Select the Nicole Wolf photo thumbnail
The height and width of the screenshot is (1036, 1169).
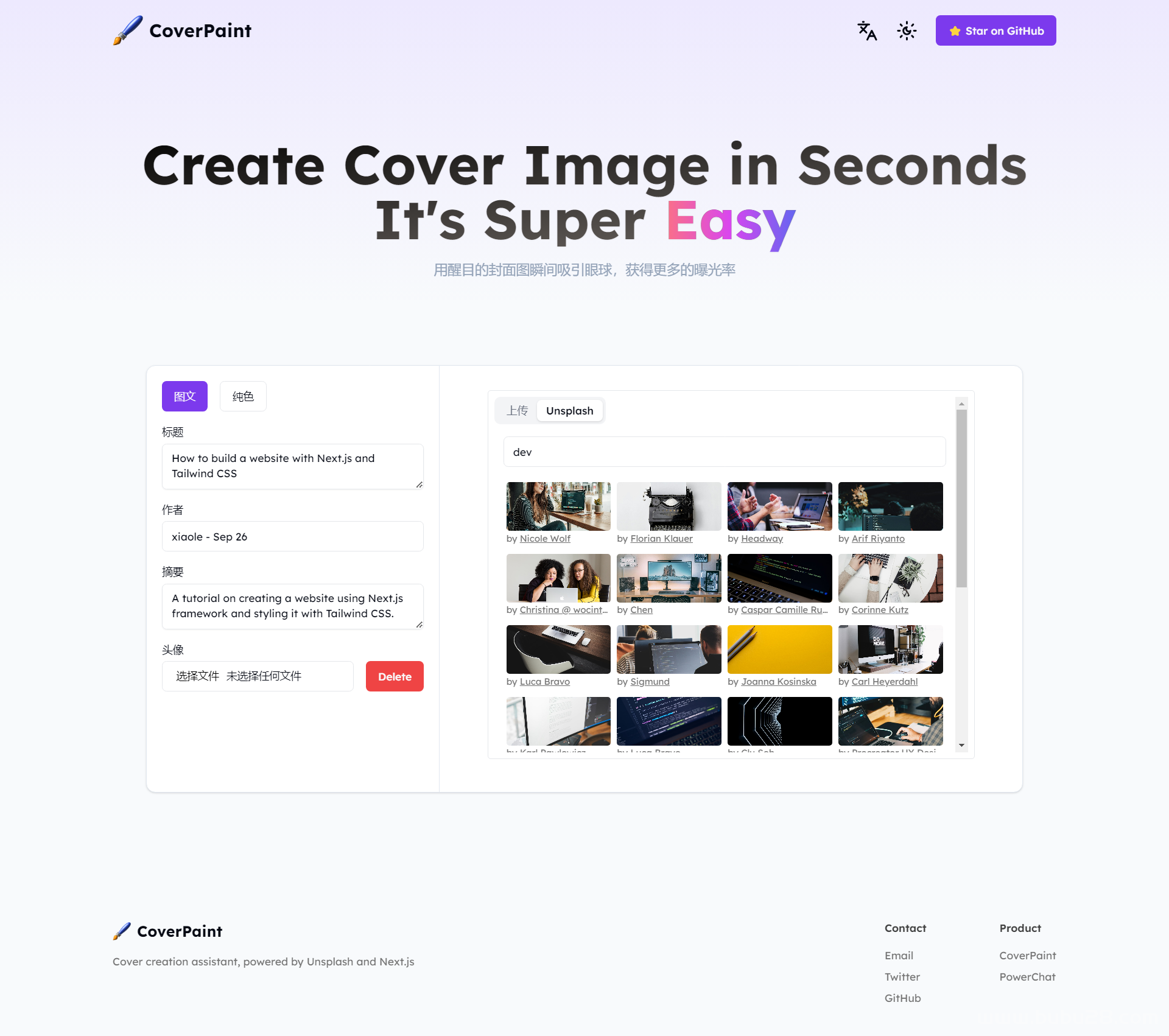tap(558, 506)
